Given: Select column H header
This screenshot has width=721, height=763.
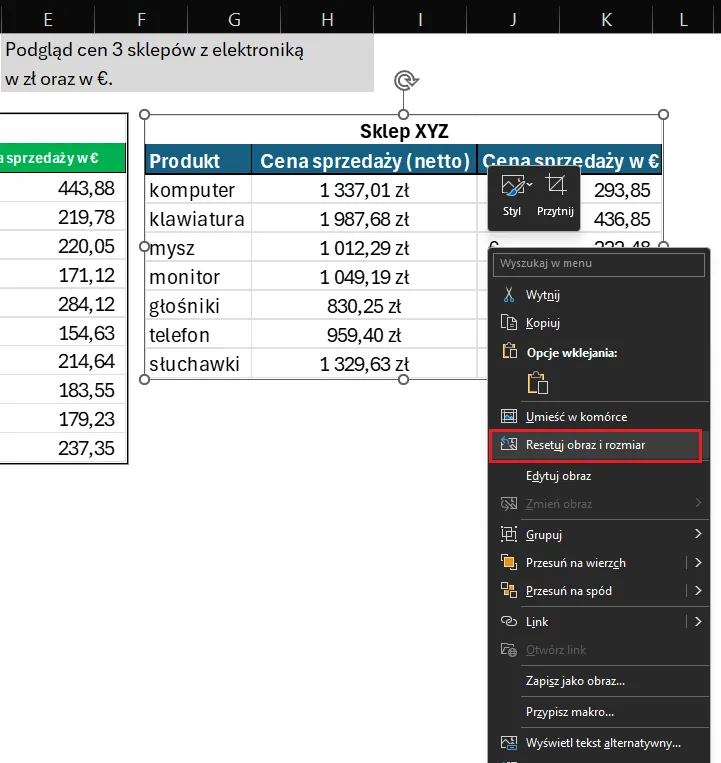Looking at the screenshot, I should click(x=328, y=17).
